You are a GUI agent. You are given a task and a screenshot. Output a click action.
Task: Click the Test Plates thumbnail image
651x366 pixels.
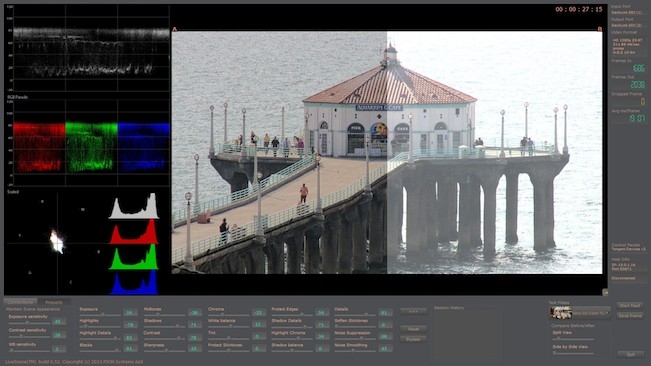click(561, 313)
